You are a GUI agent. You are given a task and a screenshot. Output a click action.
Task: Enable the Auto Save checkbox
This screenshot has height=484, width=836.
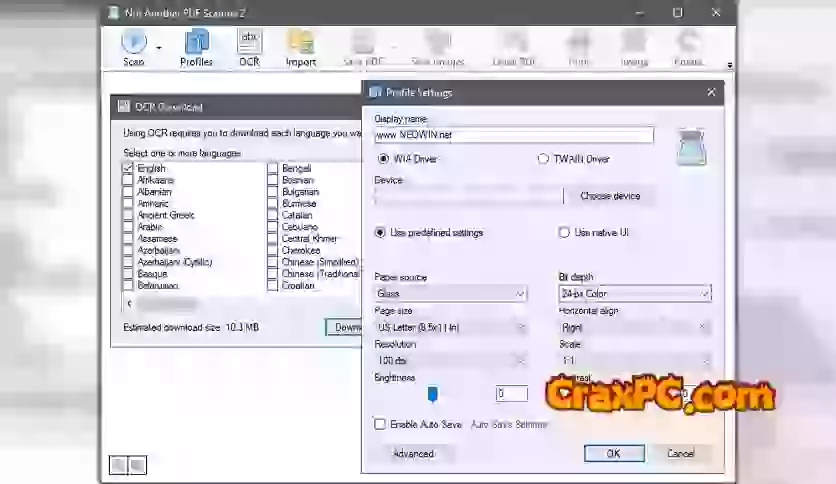coord(380,424)
